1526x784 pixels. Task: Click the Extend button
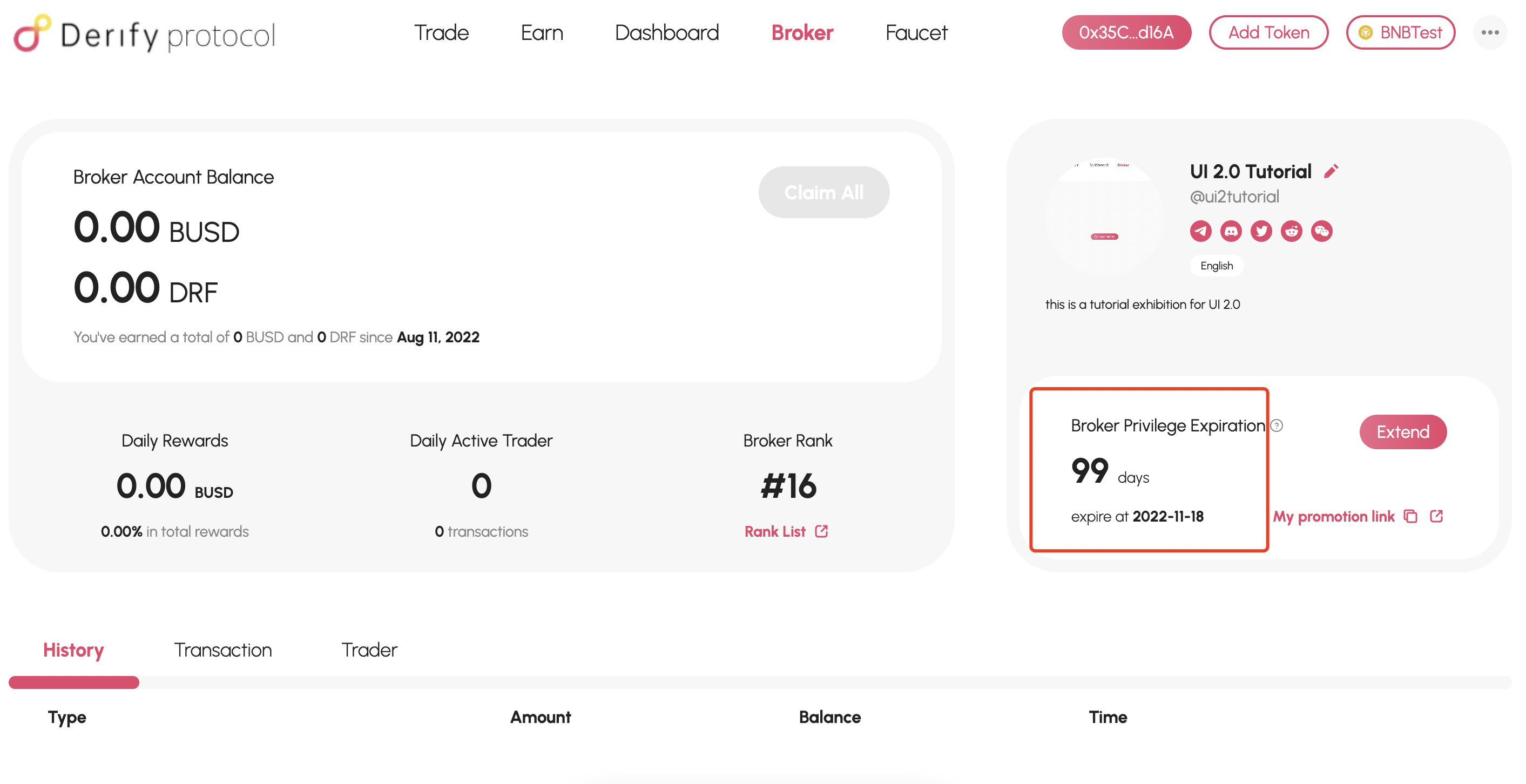(x=1402, y=431)
